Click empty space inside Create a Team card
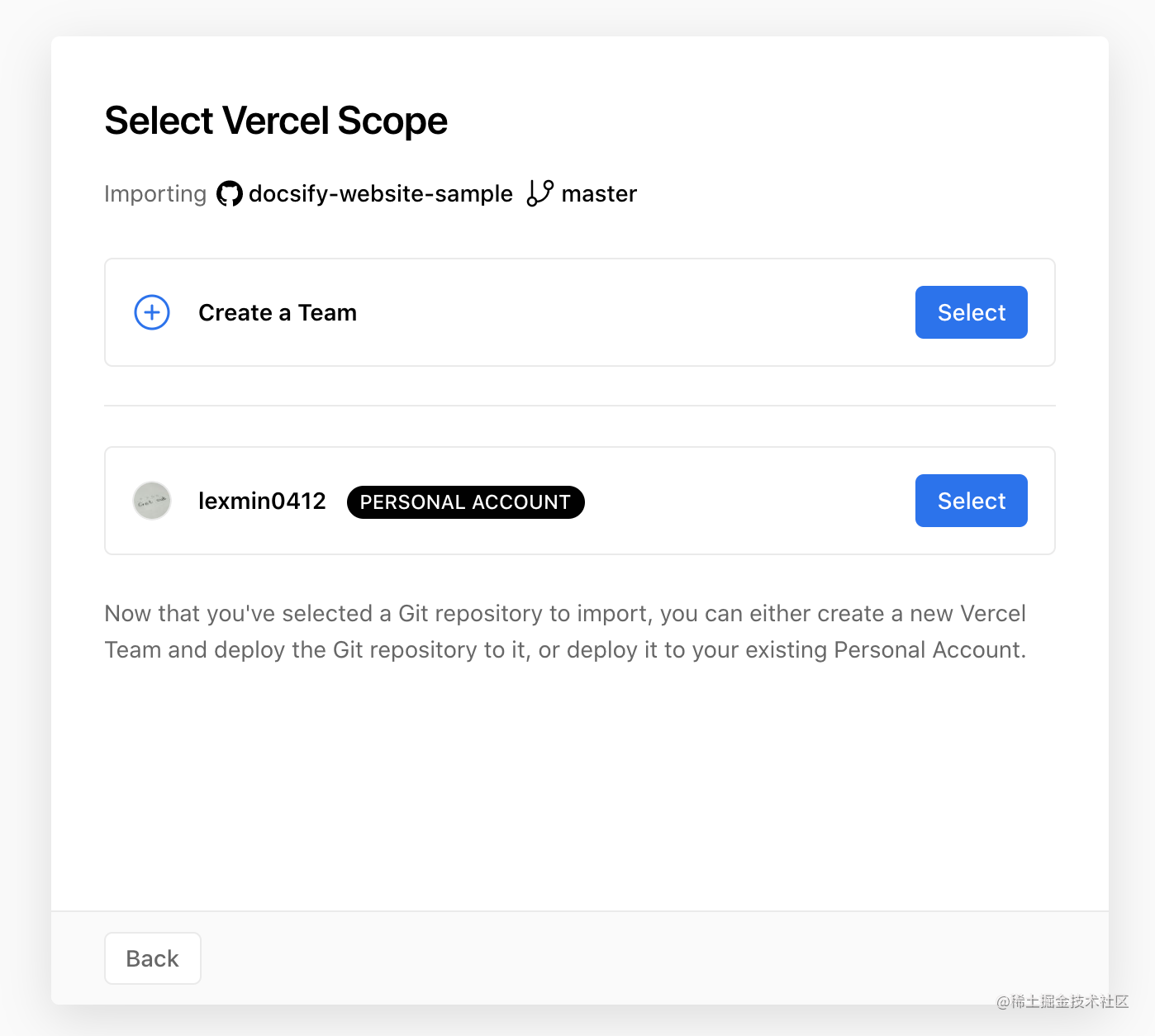The height and width of the screenshot is (1036, 1155). click(x=636, y=312)
